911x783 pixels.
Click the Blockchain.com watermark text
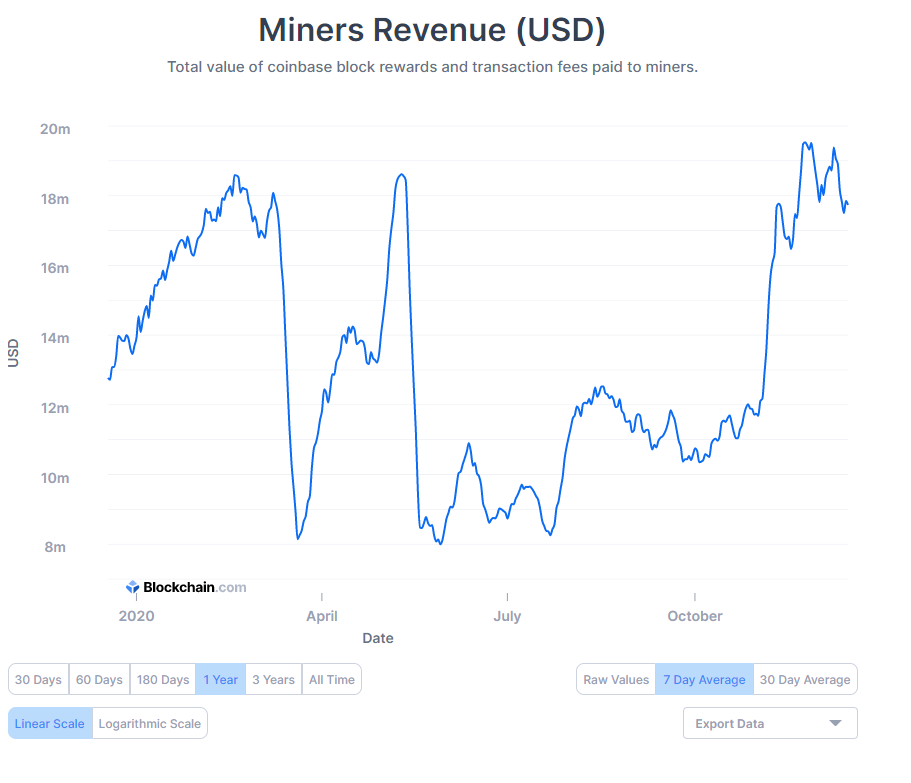195,588
